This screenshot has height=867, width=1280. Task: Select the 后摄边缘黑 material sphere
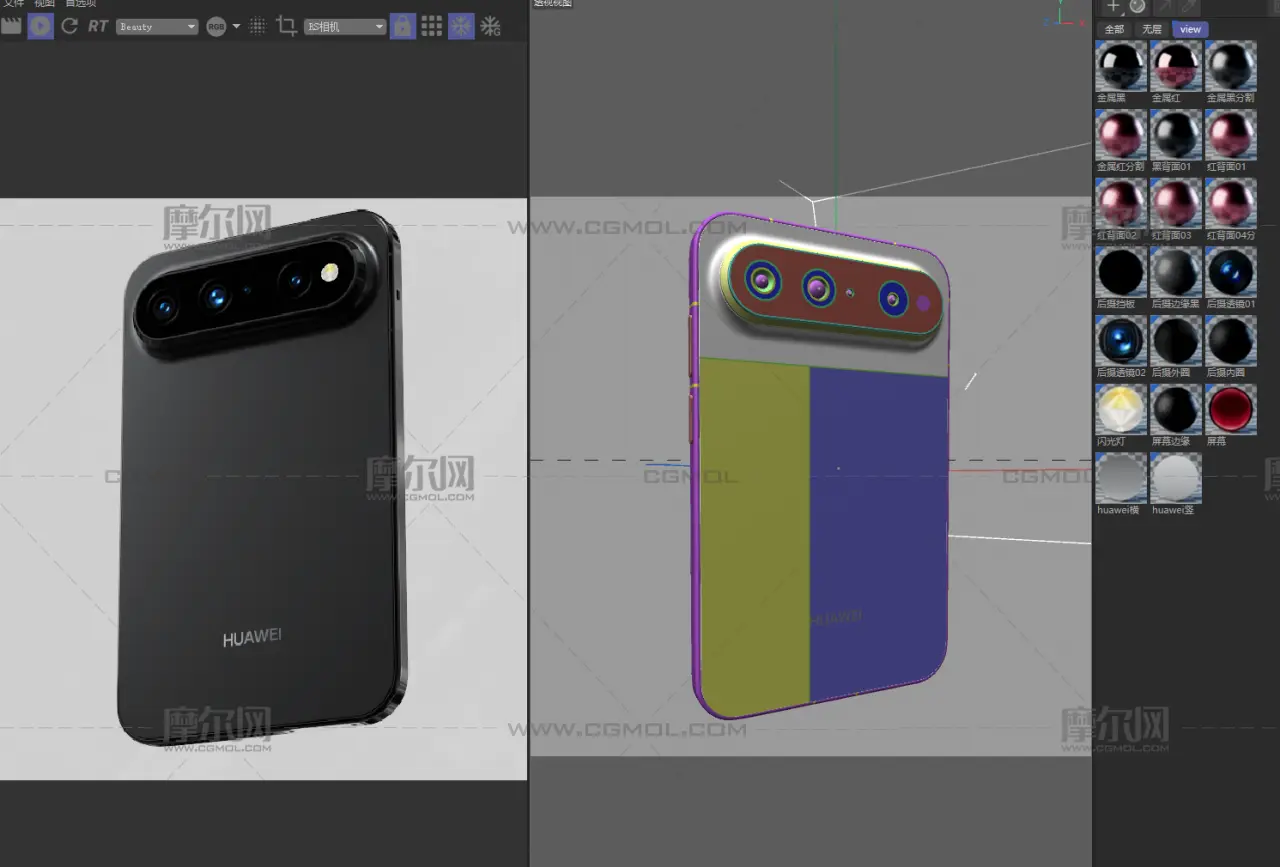[x=1176, y=272]
